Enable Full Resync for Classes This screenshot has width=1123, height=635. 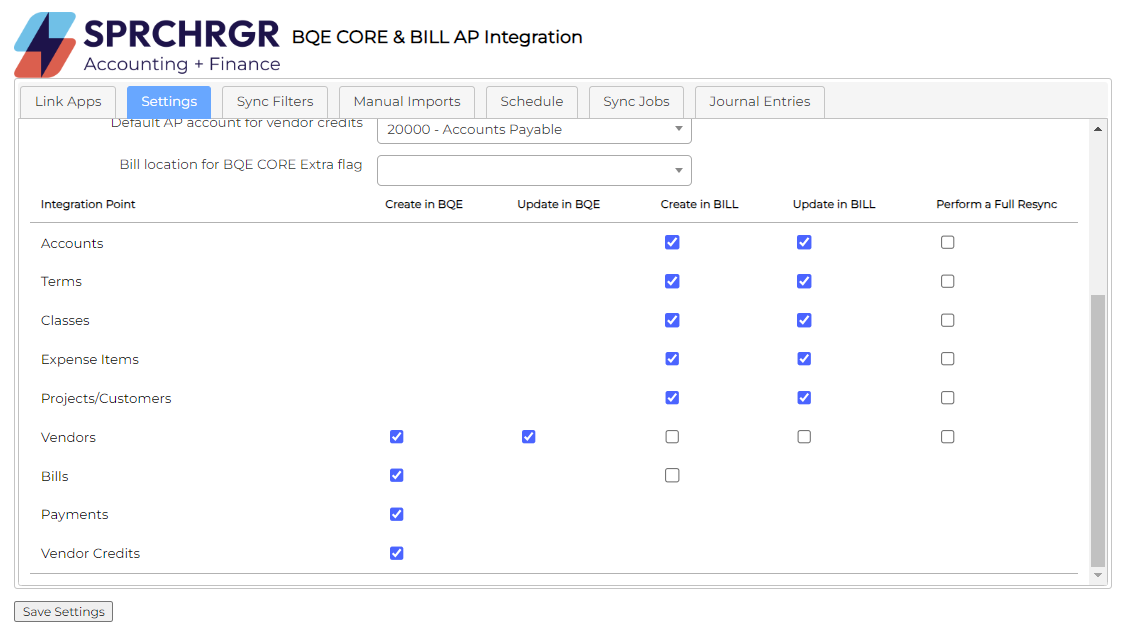tap(948, 321)
